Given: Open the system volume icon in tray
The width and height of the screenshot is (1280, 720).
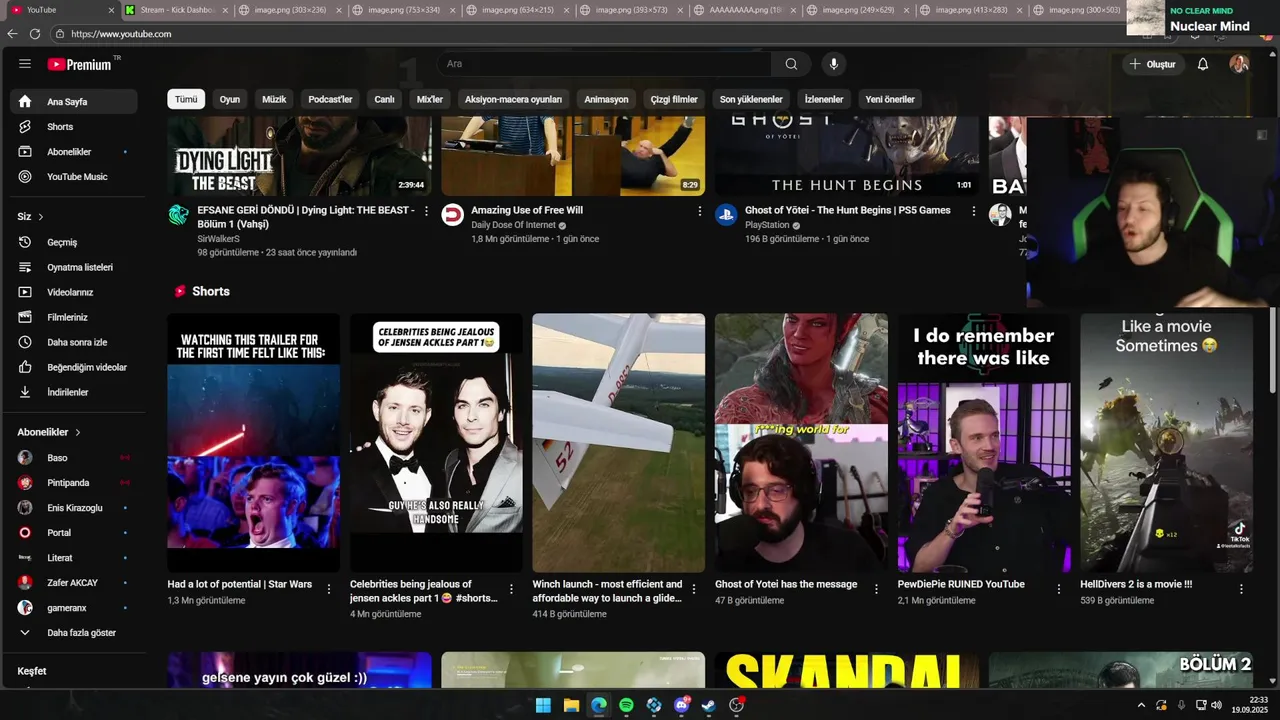Looking at the screenshot, I should pyautogui.click(x=1217, y=705).
